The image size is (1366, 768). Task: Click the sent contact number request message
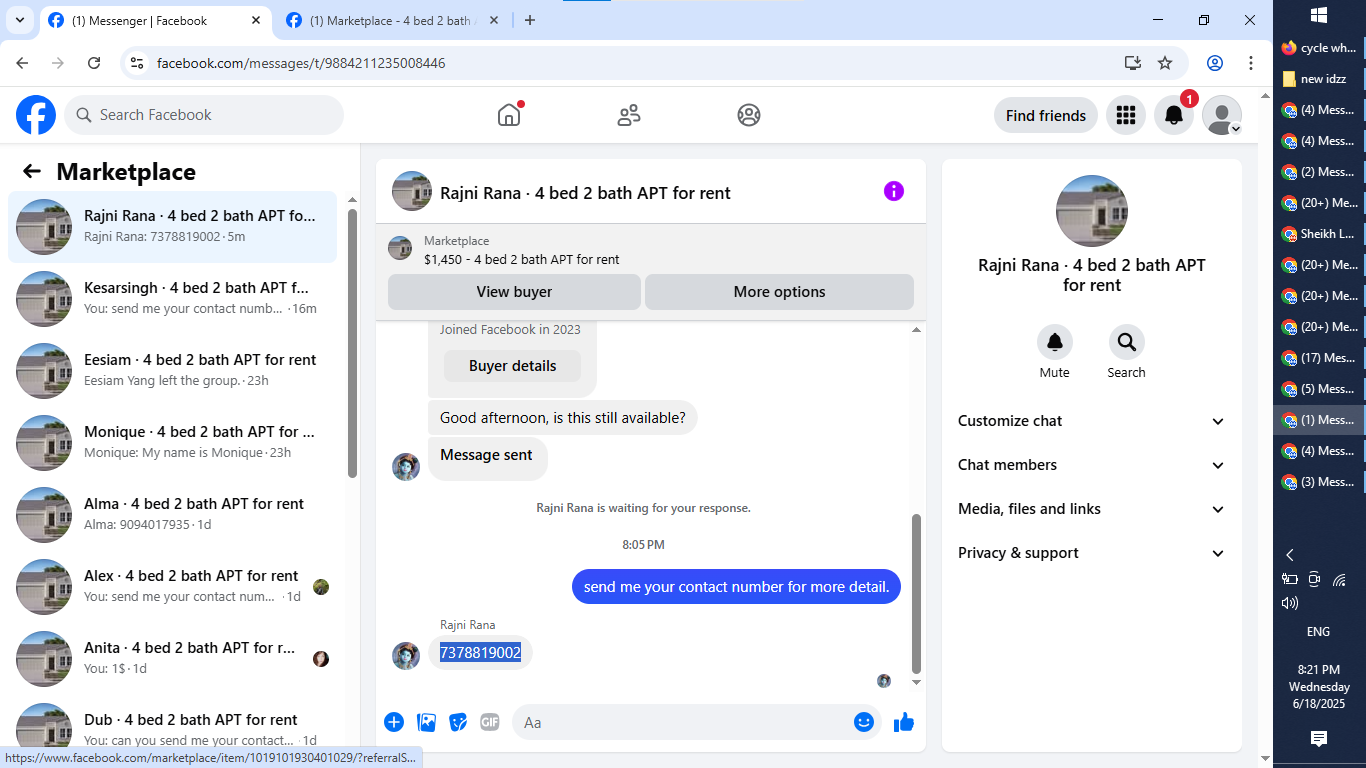point(736,587)
